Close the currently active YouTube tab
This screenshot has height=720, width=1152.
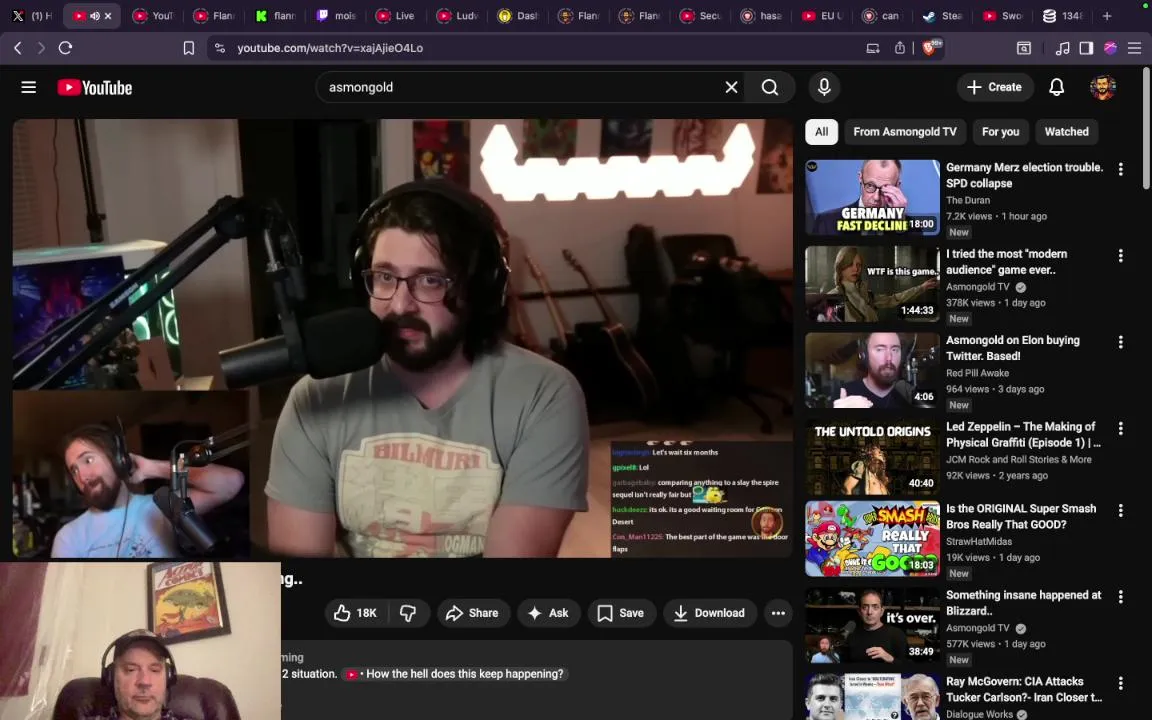[108, 15]
